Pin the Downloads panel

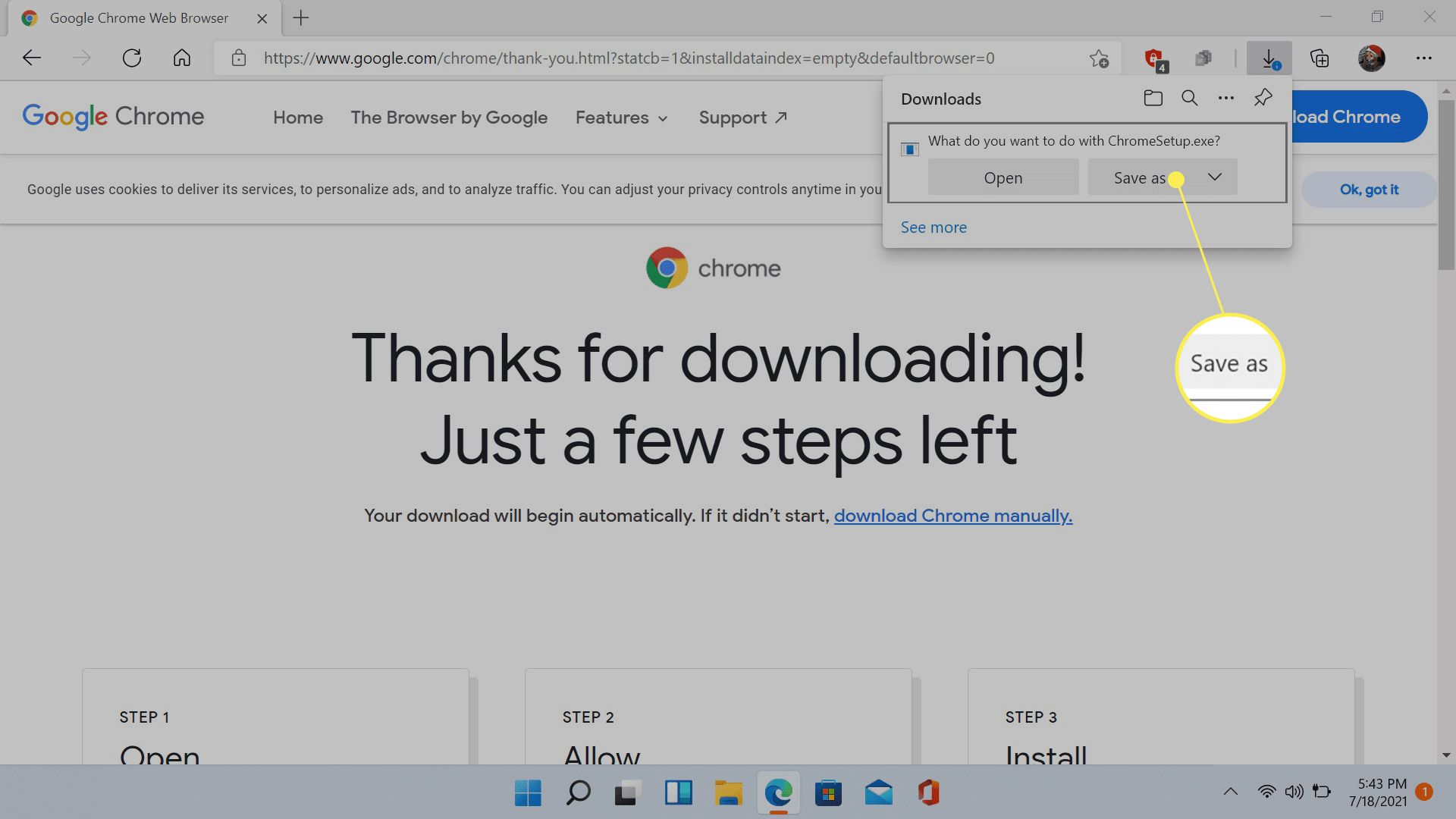[x=1263, y=98]
